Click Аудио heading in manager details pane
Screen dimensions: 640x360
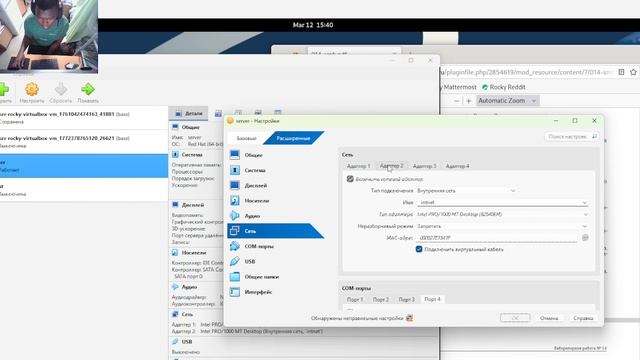189,287
